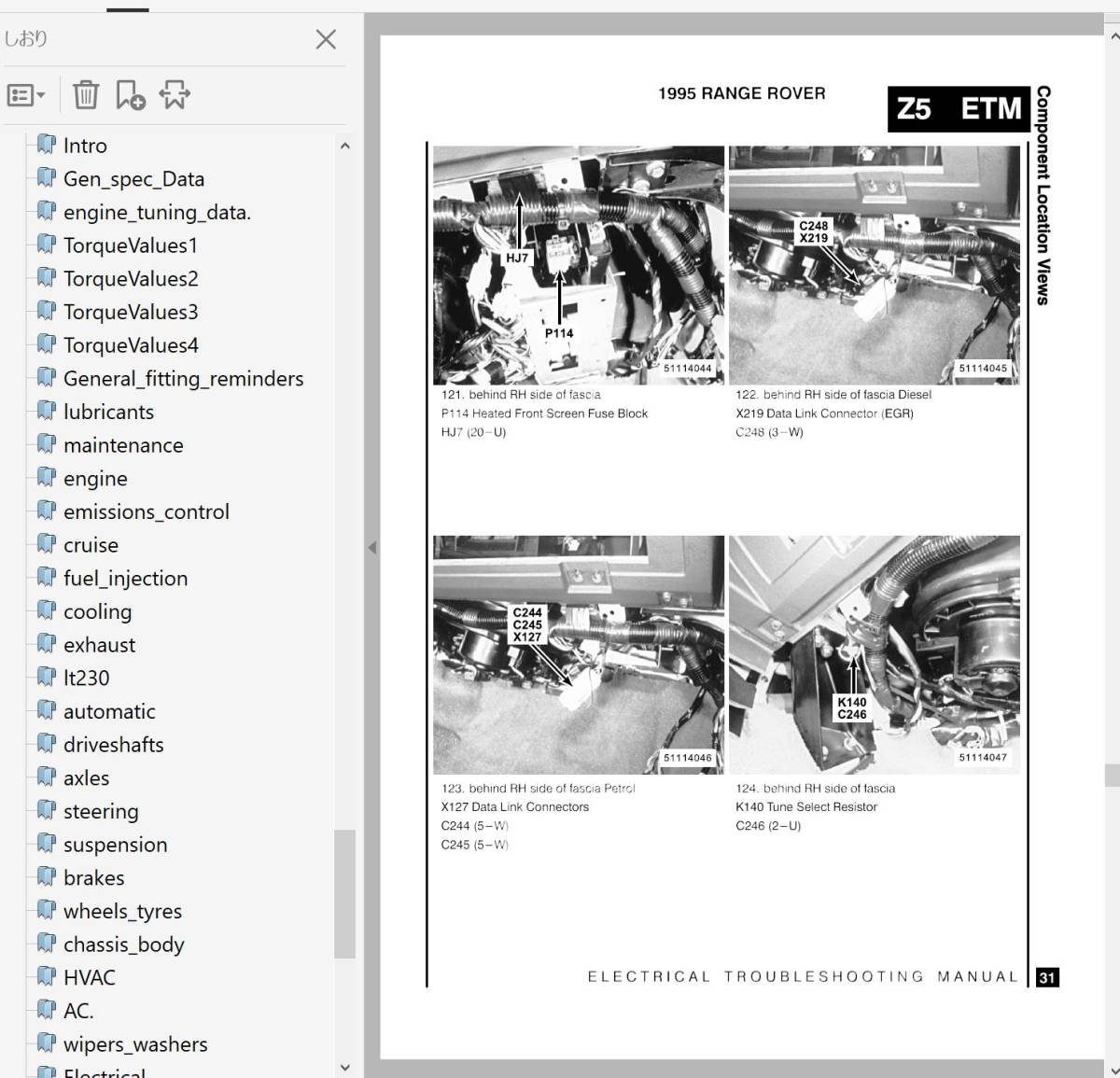Click figure 123 Petrol fascia photo
The width and height of the screenshot is (1120, 1078).
coord(579,655)
